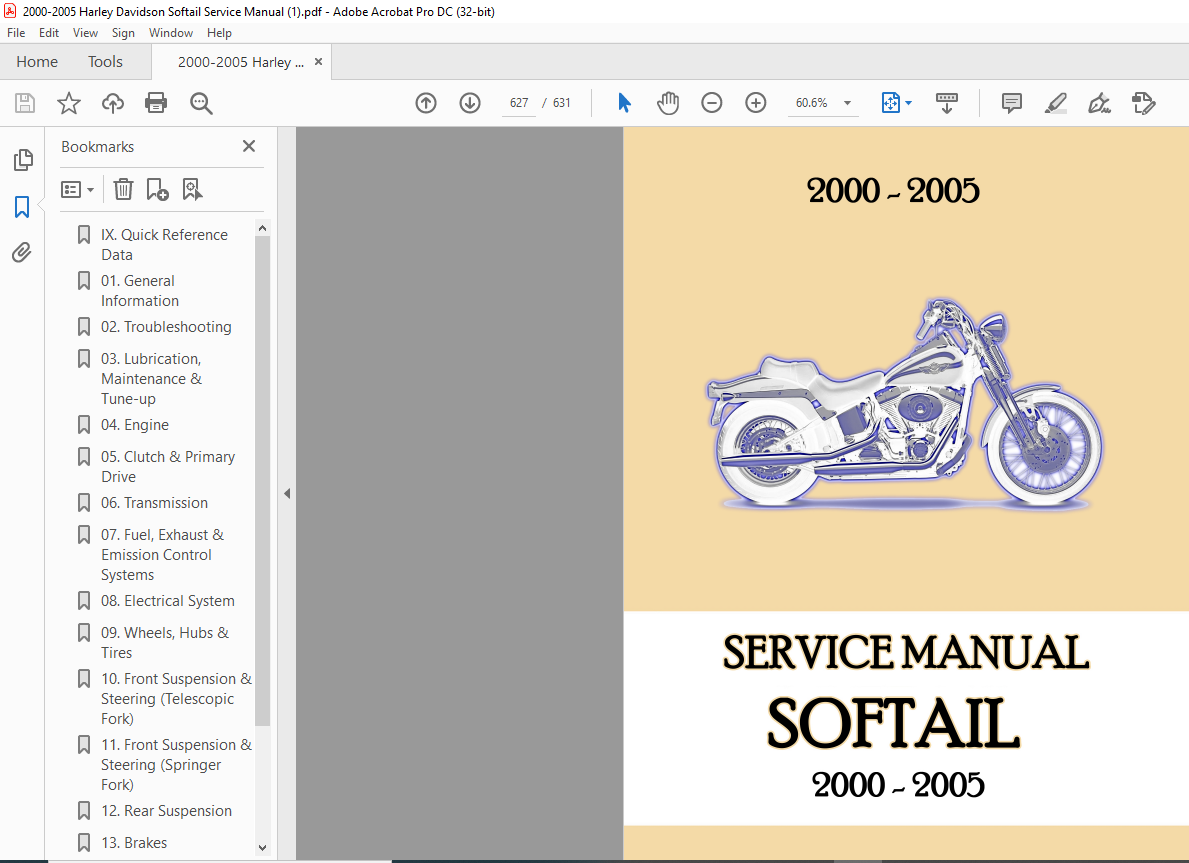Open bookmark 11. Front Suspension Springer Fork

click(176, 764)
